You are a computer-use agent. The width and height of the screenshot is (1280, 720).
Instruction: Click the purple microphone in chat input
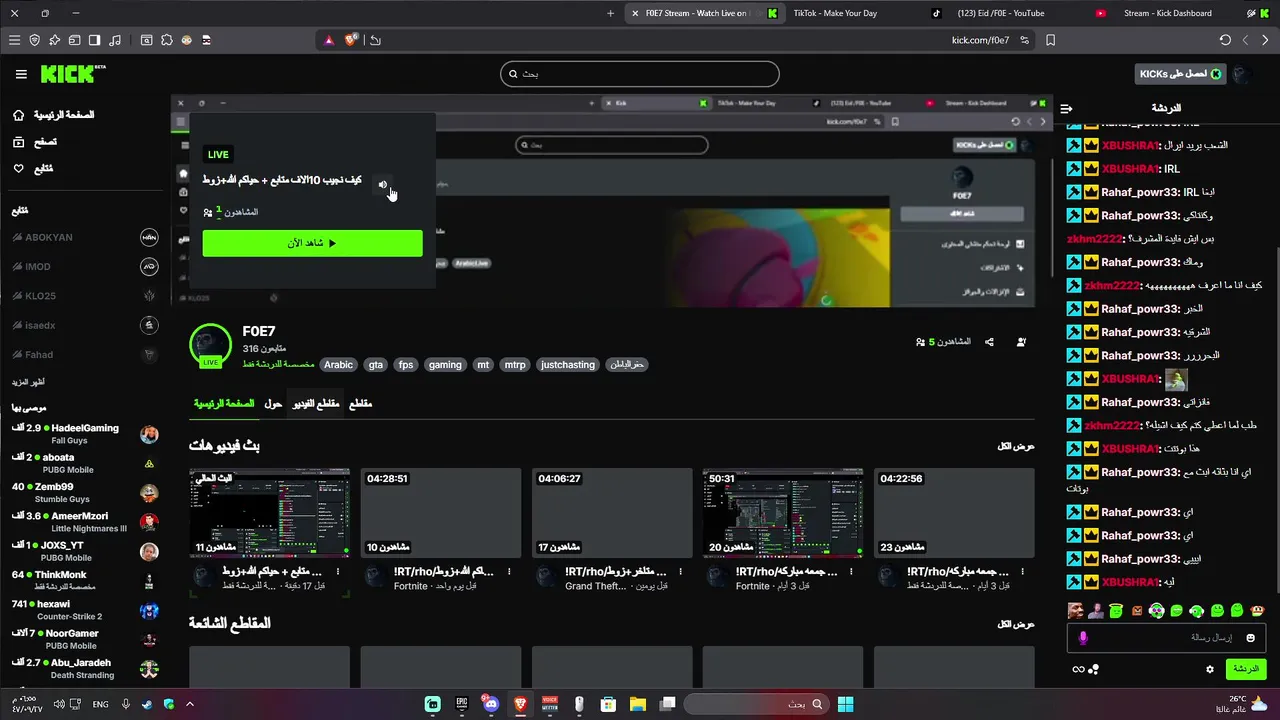[x=1083, y=637]
